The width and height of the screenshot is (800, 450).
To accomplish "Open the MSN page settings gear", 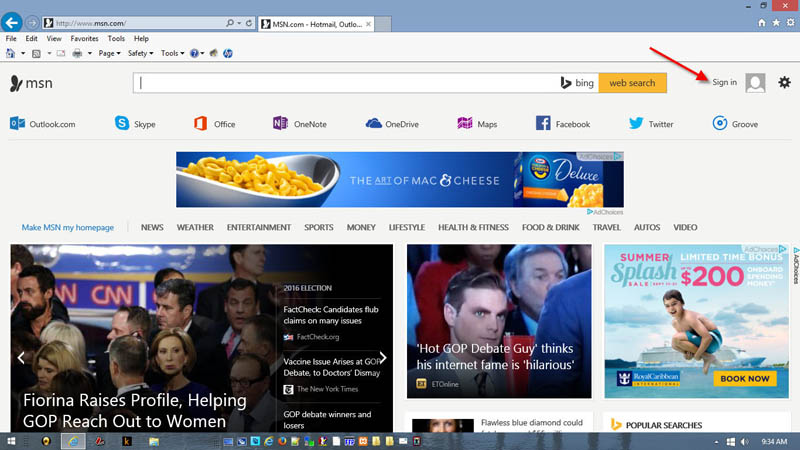I will [784, 82].
